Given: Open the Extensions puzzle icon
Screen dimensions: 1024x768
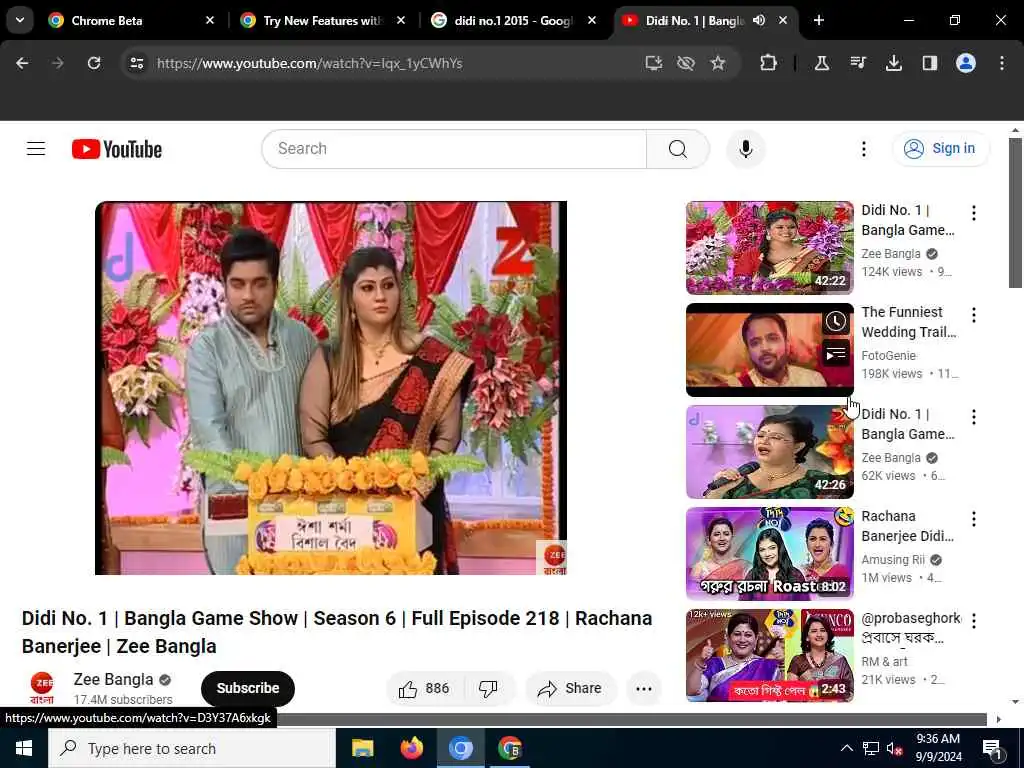Looking at the screenshot, I should coord(768,63).
